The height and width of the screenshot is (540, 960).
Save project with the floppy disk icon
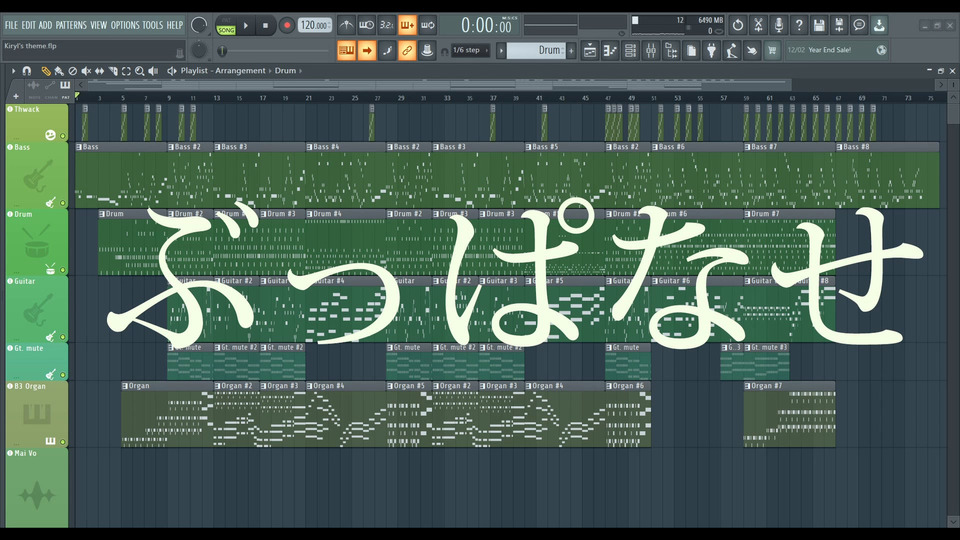[x=819, y=25]
